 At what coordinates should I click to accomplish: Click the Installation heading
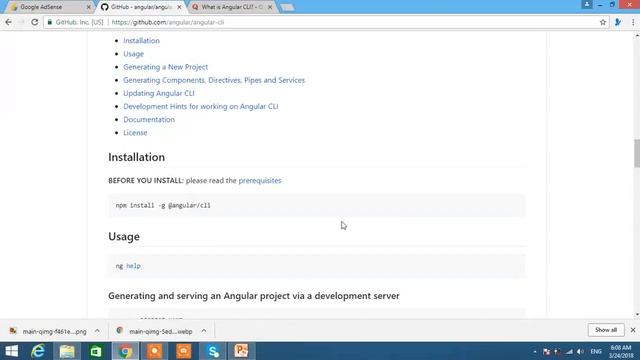(x=136, y=157)
